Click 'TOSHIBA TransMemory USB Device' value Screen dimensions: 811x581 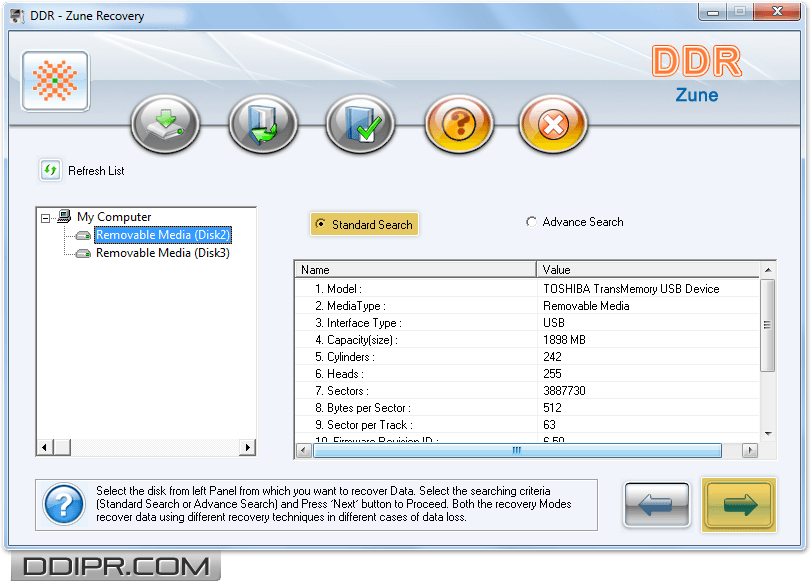point(631,289)
